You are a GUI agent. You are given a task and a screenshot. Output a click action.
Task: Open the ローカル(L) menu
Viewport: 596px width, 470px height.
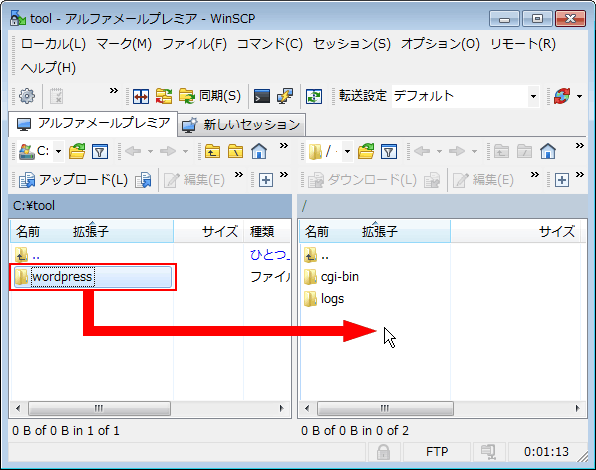(x=53, y=44)
